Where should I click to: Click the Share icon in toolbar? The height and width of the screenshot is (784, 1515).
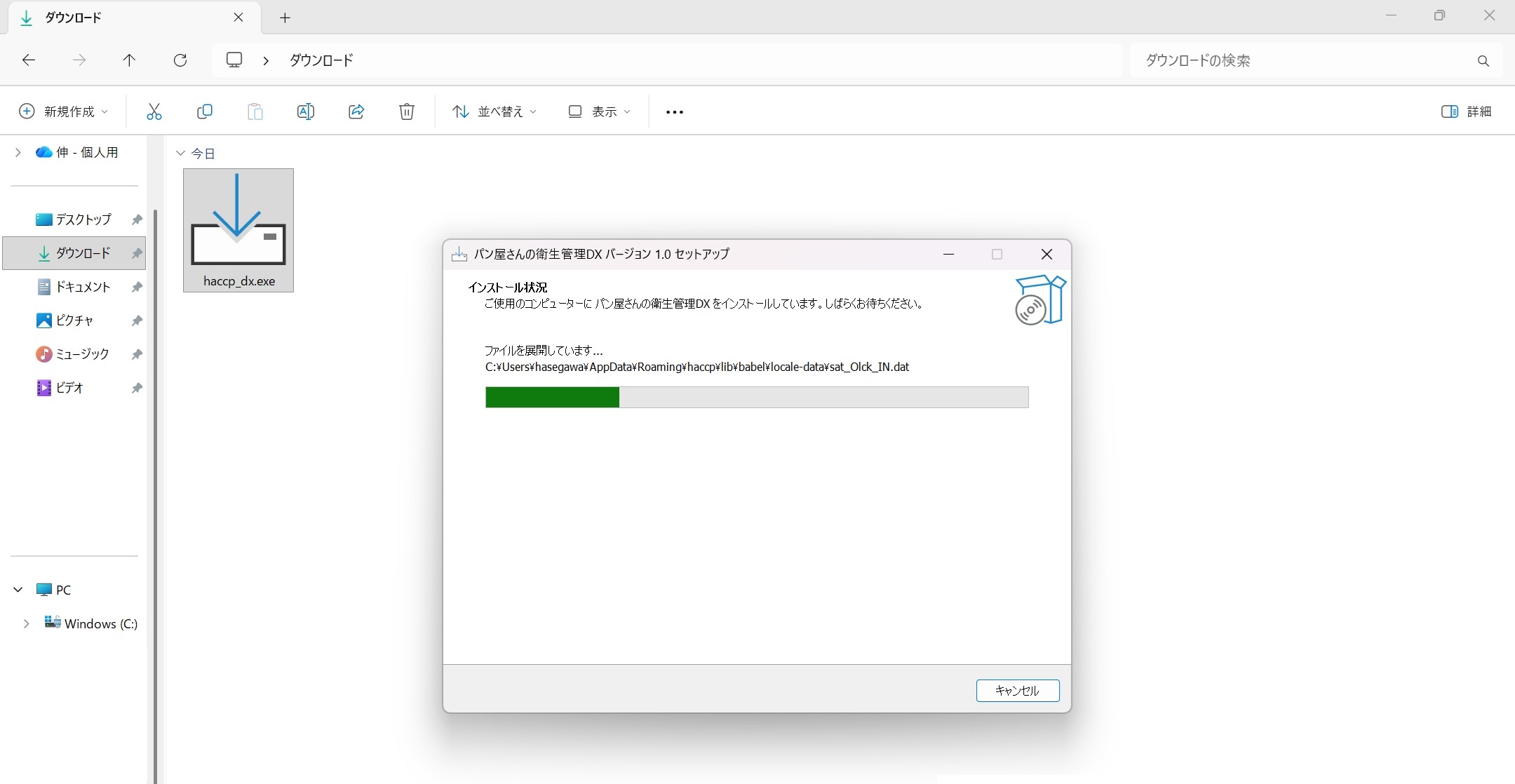click(x=356, y=111)
